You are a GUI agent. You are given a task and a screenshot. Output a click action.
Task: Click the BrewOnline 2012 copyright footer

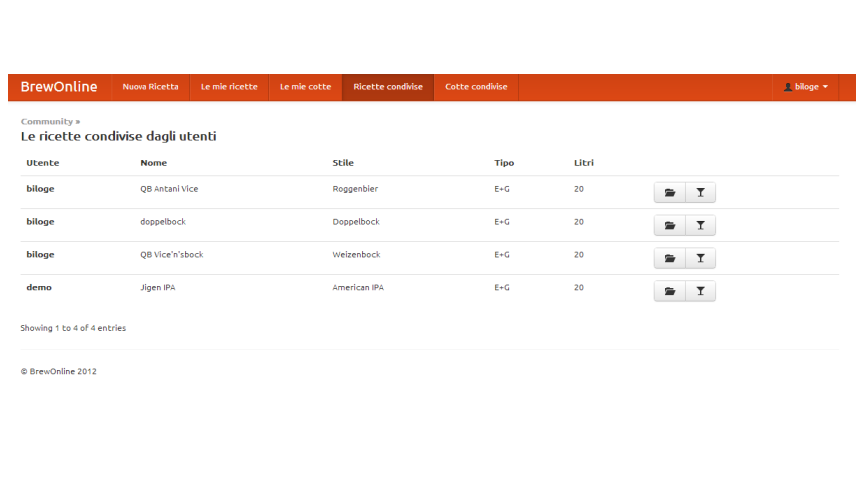pos(58,371)
